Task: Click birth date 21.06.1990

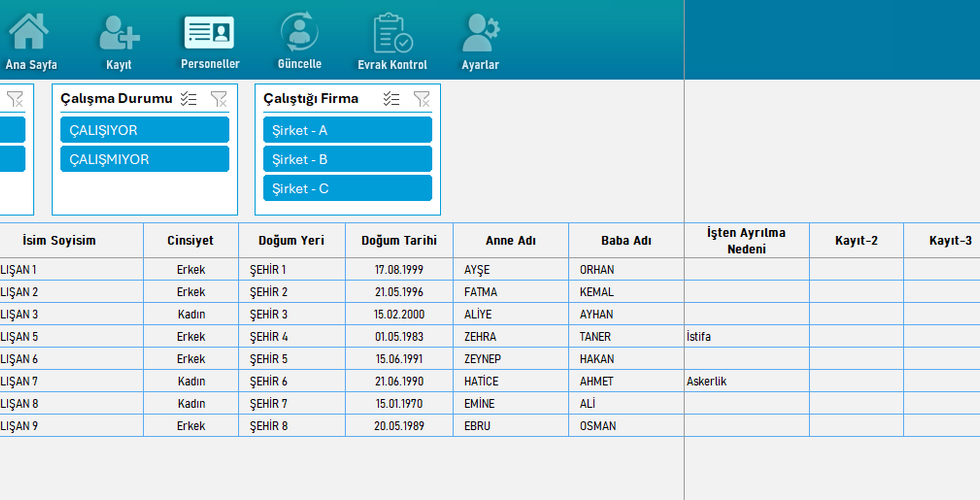Action: click(x=399, y=381)
